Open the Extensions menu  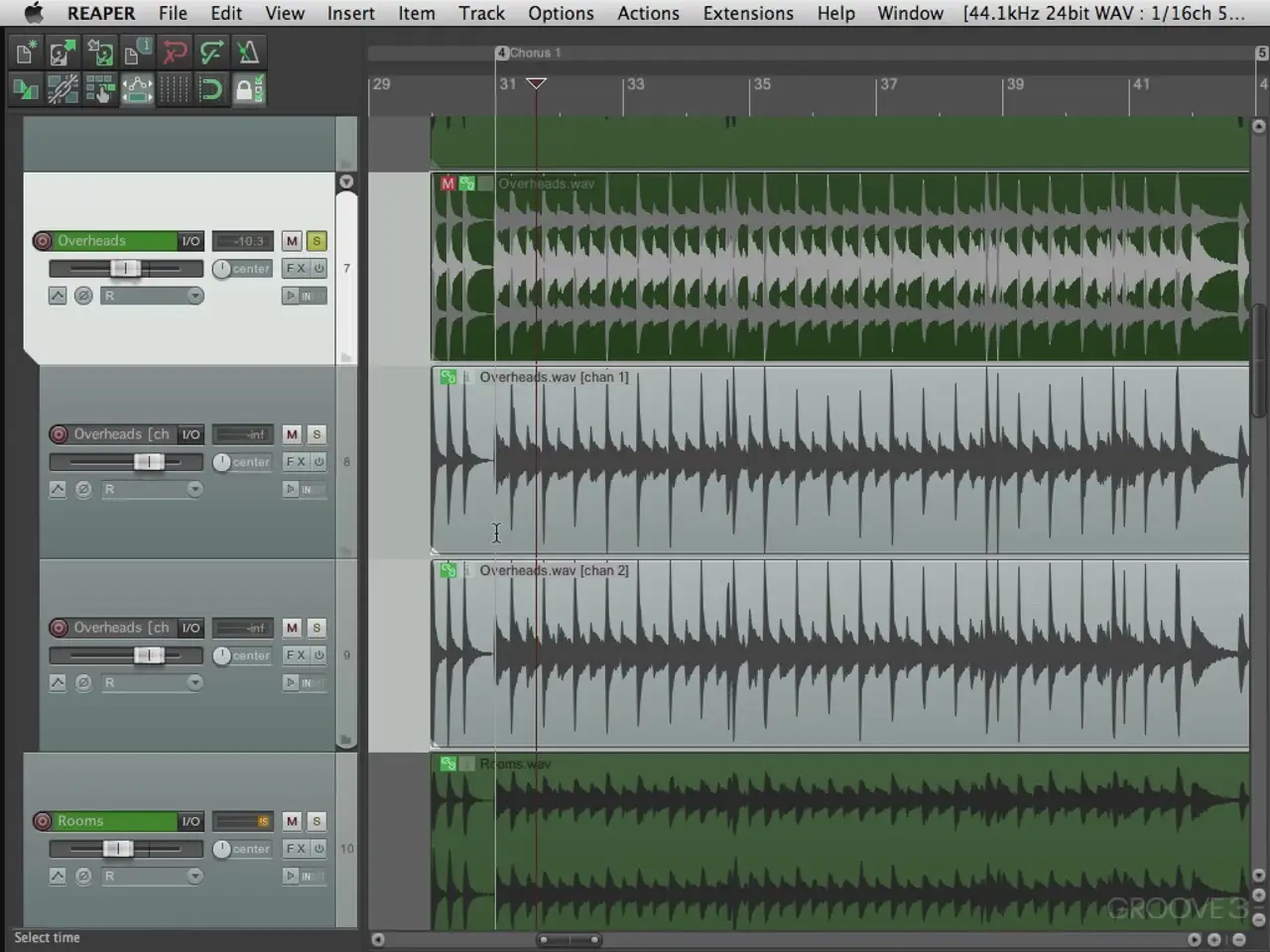[748, 13]
